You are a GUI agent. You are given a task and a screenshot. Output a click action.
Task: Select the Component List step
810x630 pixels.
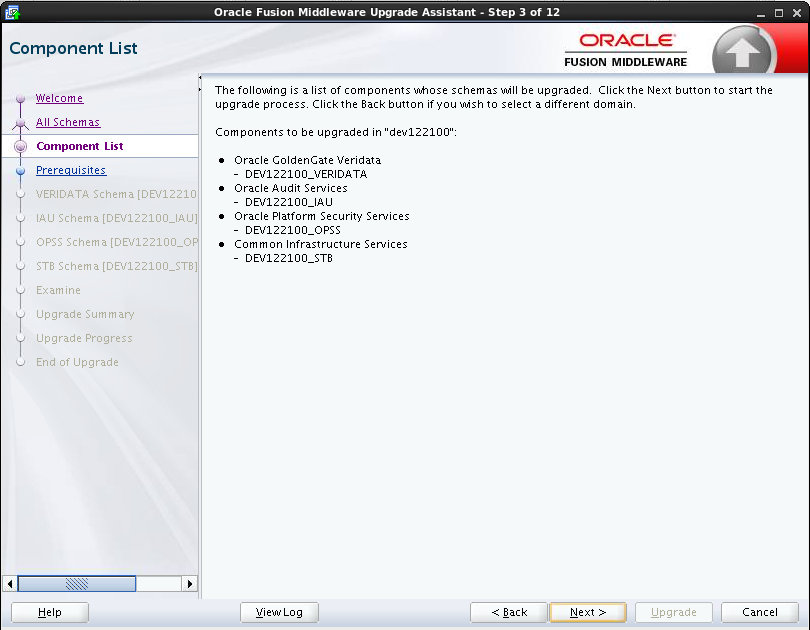(80, 146)
